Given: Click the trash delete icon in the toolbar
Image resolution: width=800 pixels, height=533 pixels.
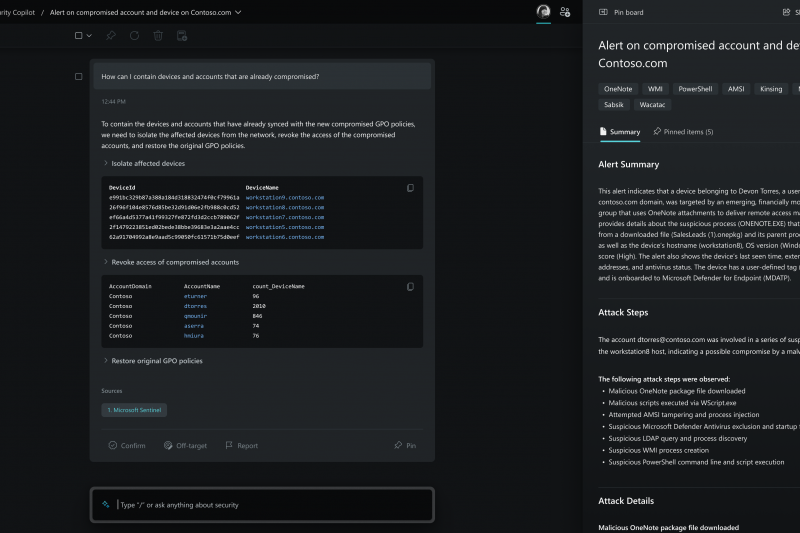Looking at the screenshot, I should click(158, 36).
